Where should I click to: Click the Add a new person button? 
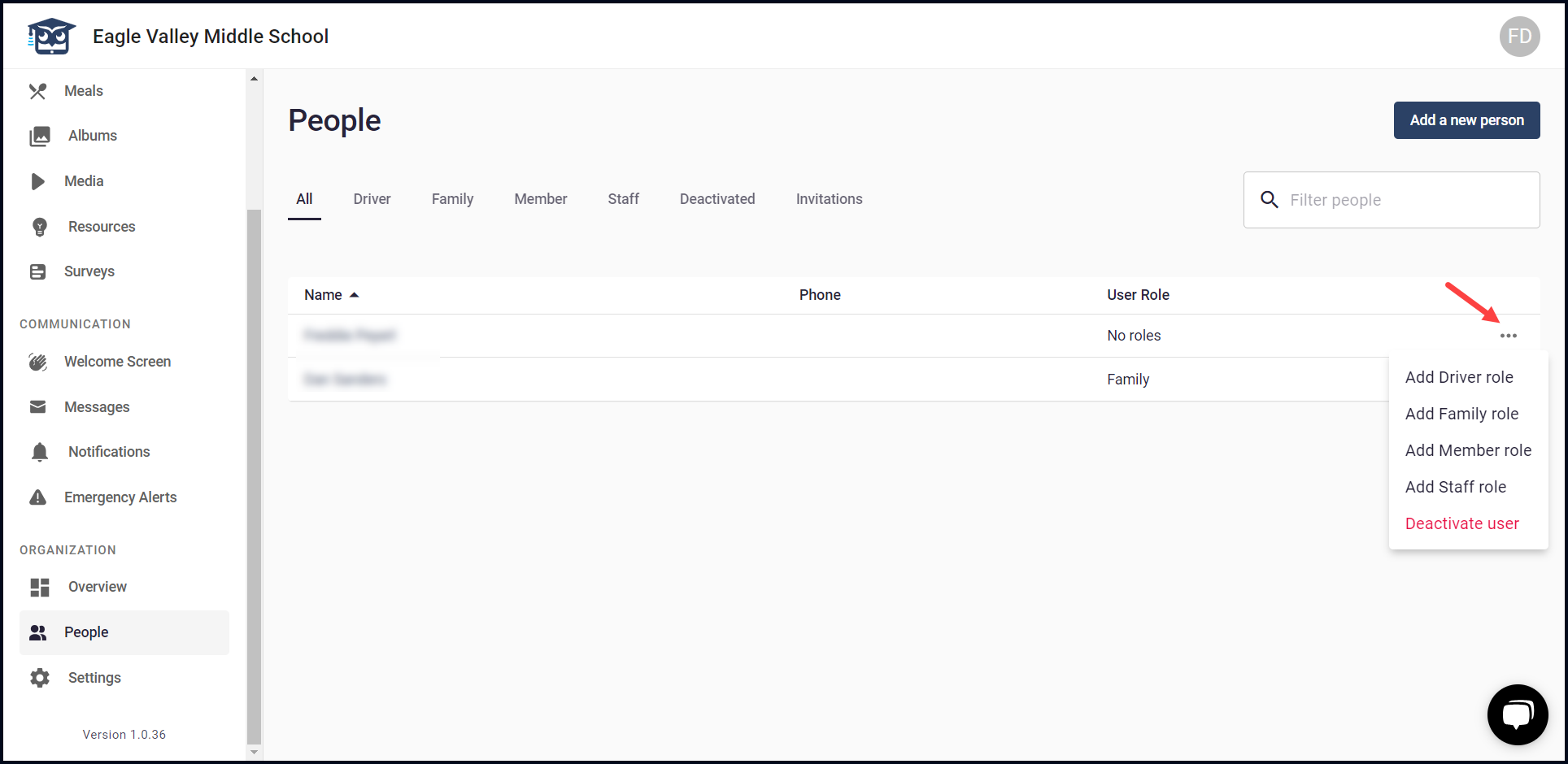[x=1466, y=120]
